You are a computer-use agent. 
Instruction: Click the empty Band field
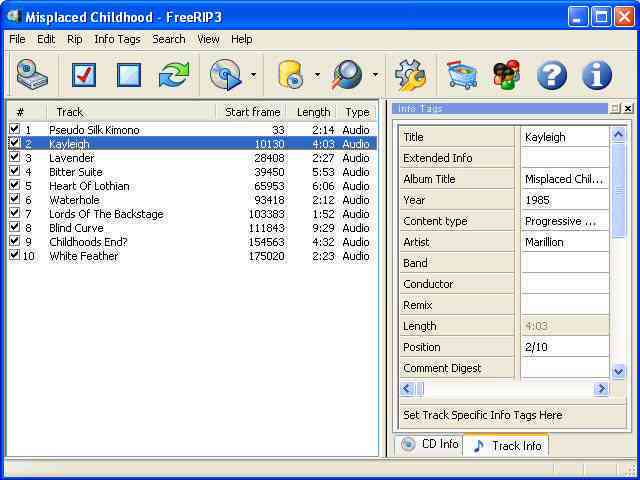[x=565, y=263]
